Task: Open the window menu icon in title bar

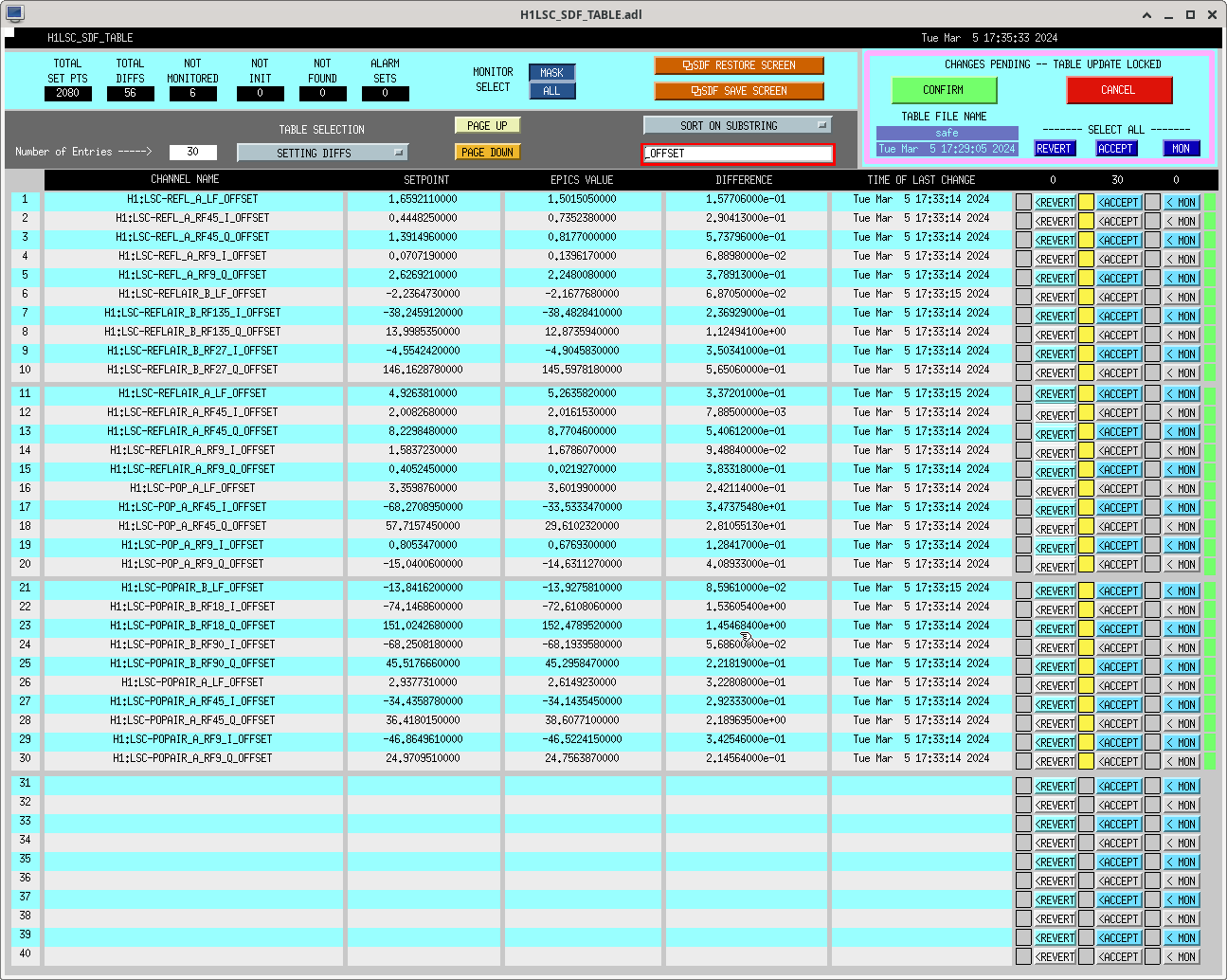Action: 14,13
